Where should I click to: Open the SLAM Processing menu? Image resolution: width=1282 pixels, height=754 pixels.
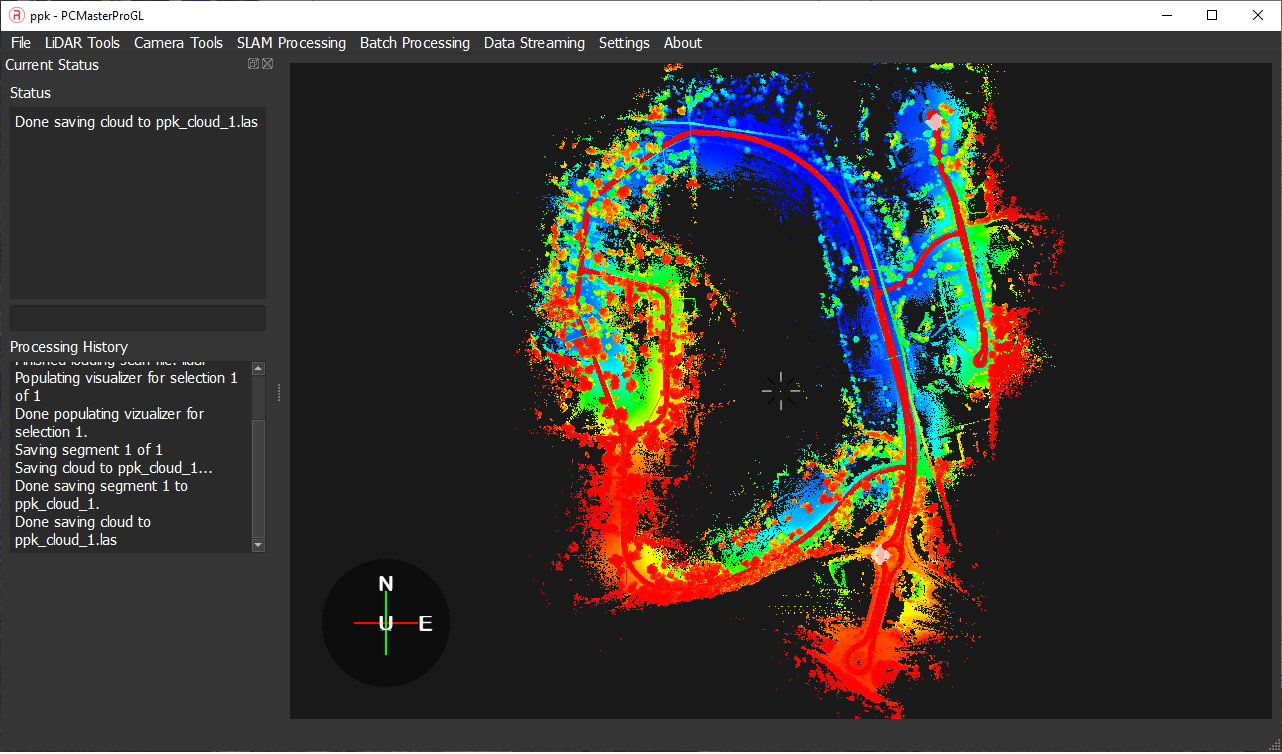pyautogui.click(x=291, y=42)
